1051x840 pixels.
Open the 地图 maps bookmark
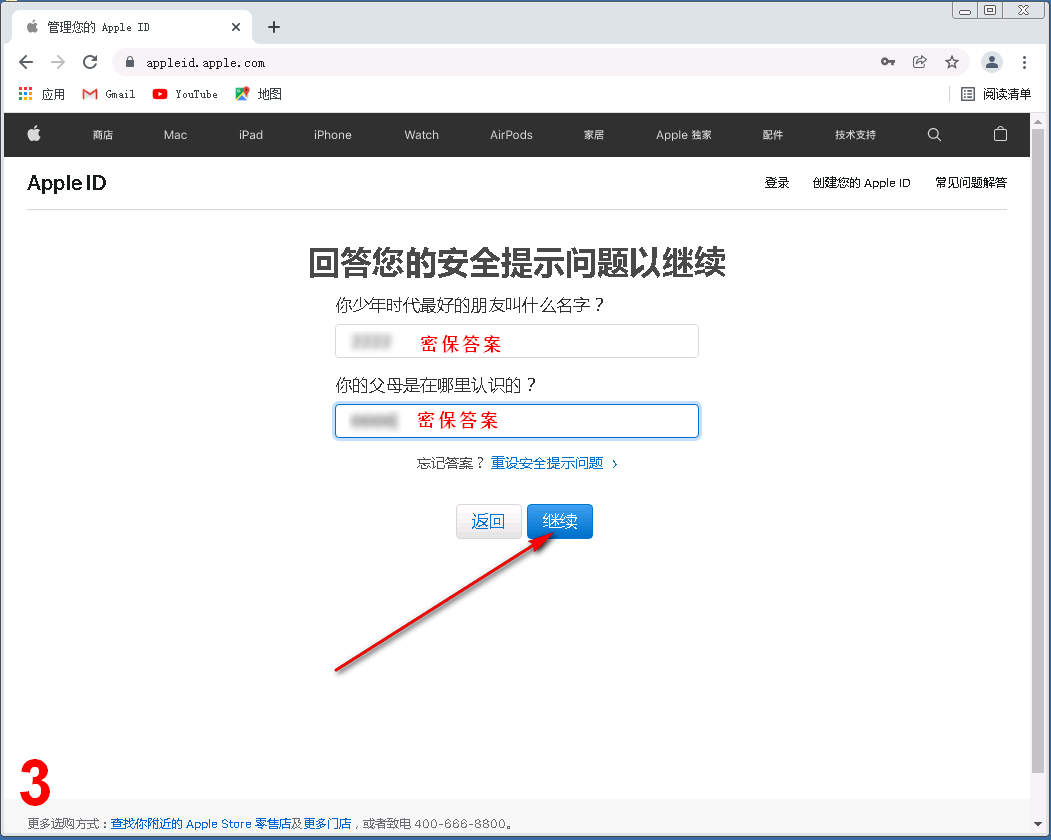pos(258,94)
